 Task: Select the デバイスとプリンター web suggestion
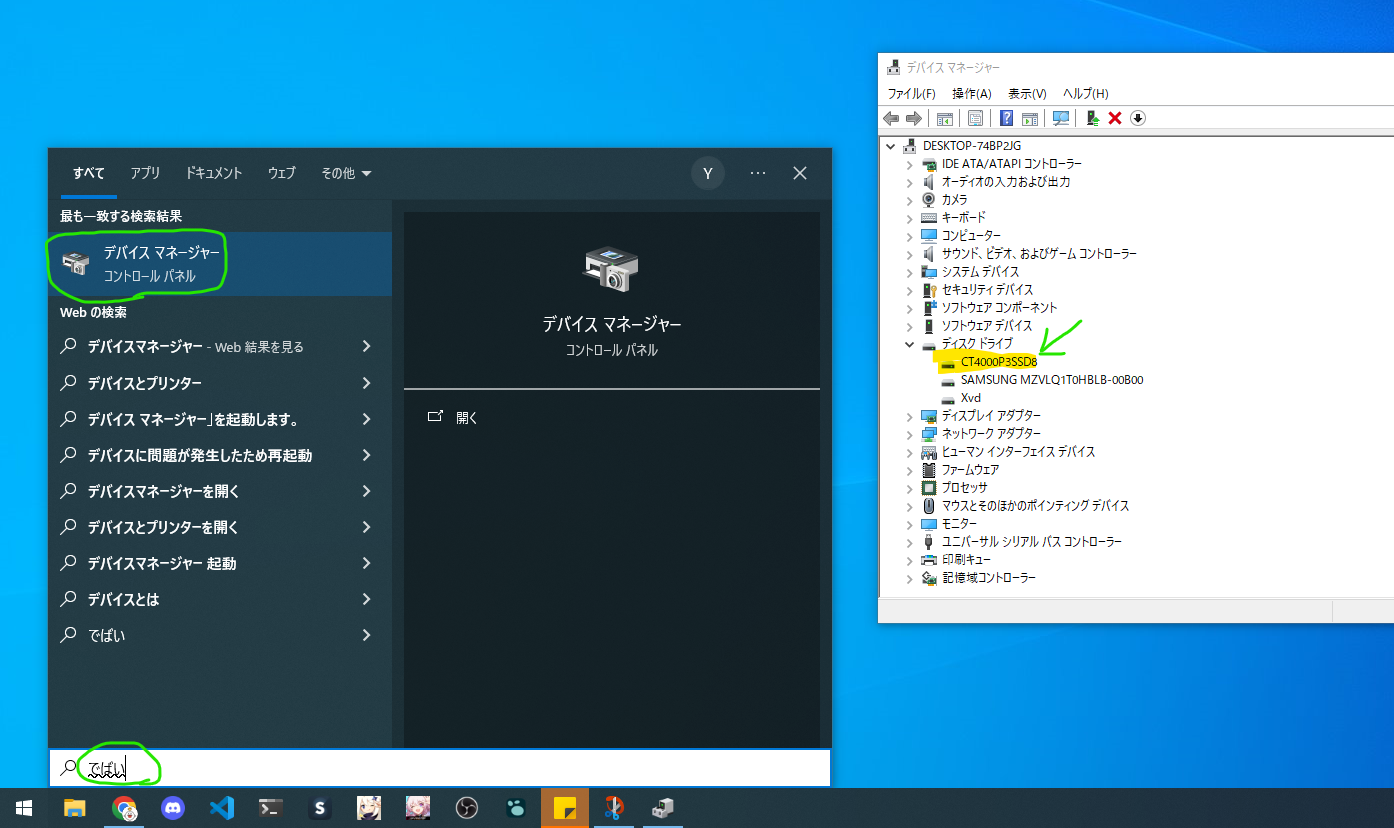[x=145, y=383]
